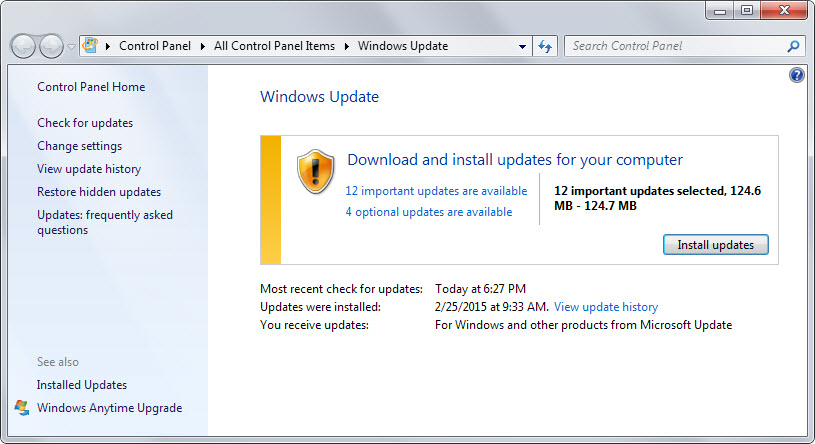Click Download and install updates heading
Viewport: 815px width, 444px height.
pos(515,160)
